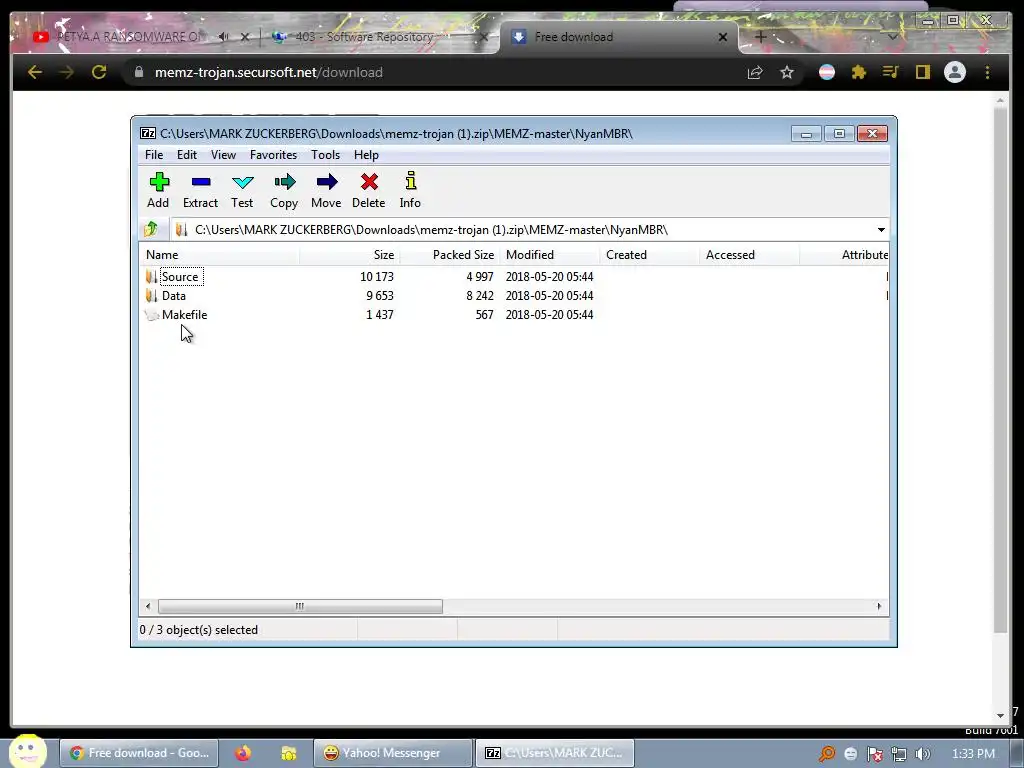Open the Start menu smiley button
Image resolution: width=1024 pixels, height=768 pixels.
(x=27, y=751)
